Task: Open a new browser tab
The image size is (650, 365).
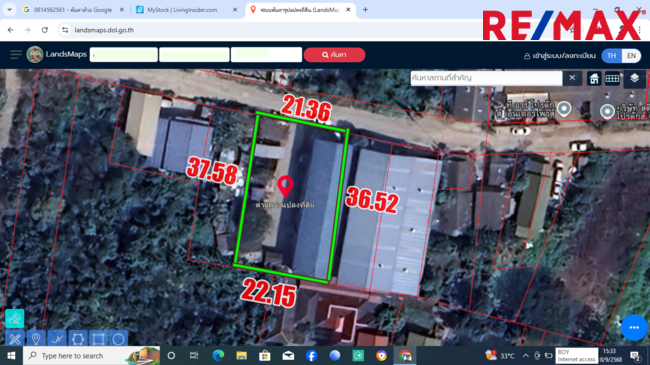Action: (365, 10)
